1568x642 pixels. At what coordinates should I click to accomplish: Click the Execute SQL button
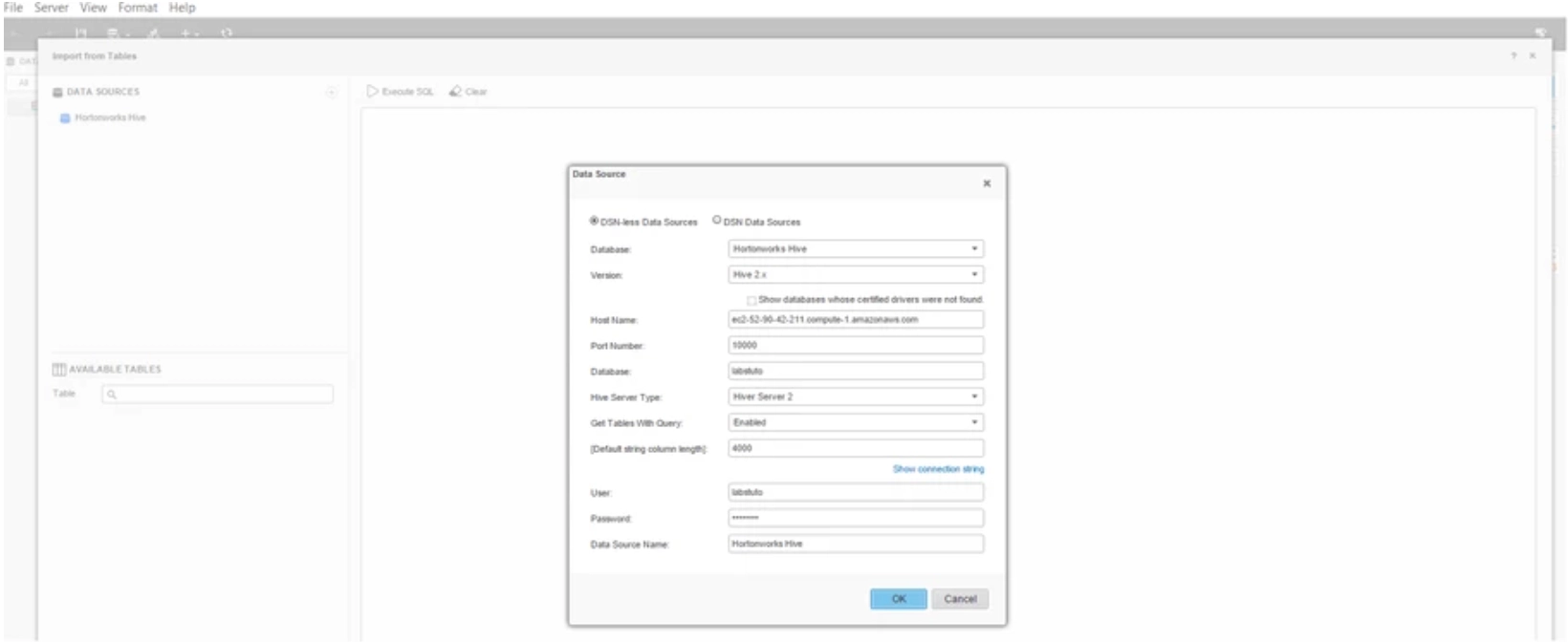tap(401, 92)
